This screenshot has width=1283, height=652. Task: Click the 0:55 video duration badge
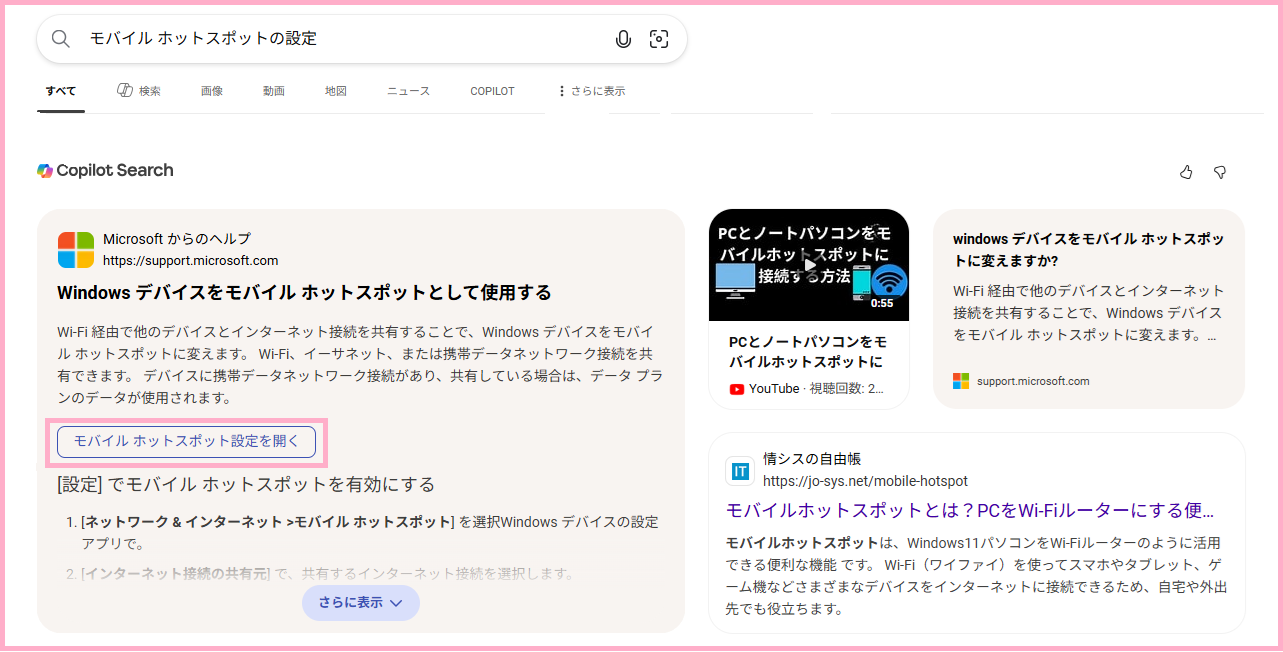882,303
